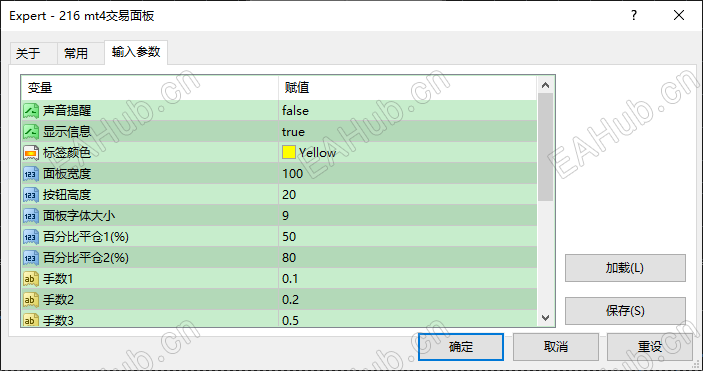This screenshot has width=703, height=371.
Task: Select the 输入参数 tab
Action: (x=136, y=52)
